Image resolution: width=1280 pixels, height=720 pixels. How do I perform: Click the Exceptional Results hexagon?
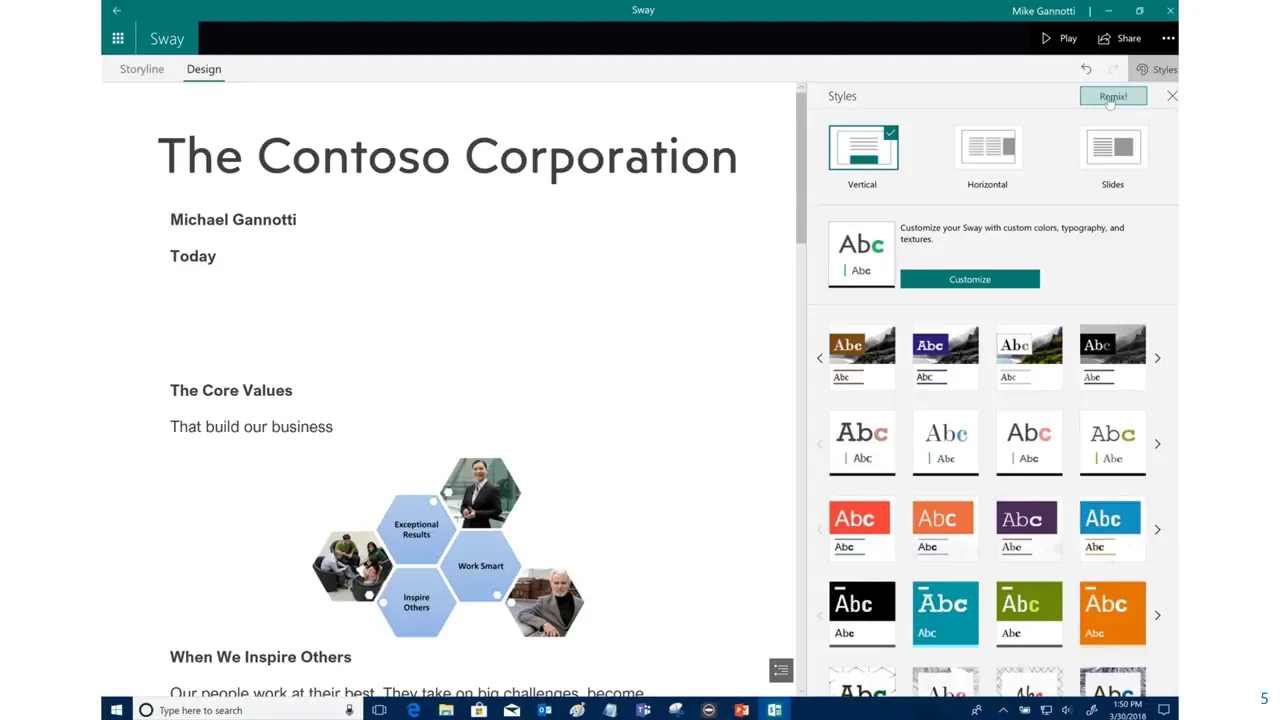tap(416, 529)
